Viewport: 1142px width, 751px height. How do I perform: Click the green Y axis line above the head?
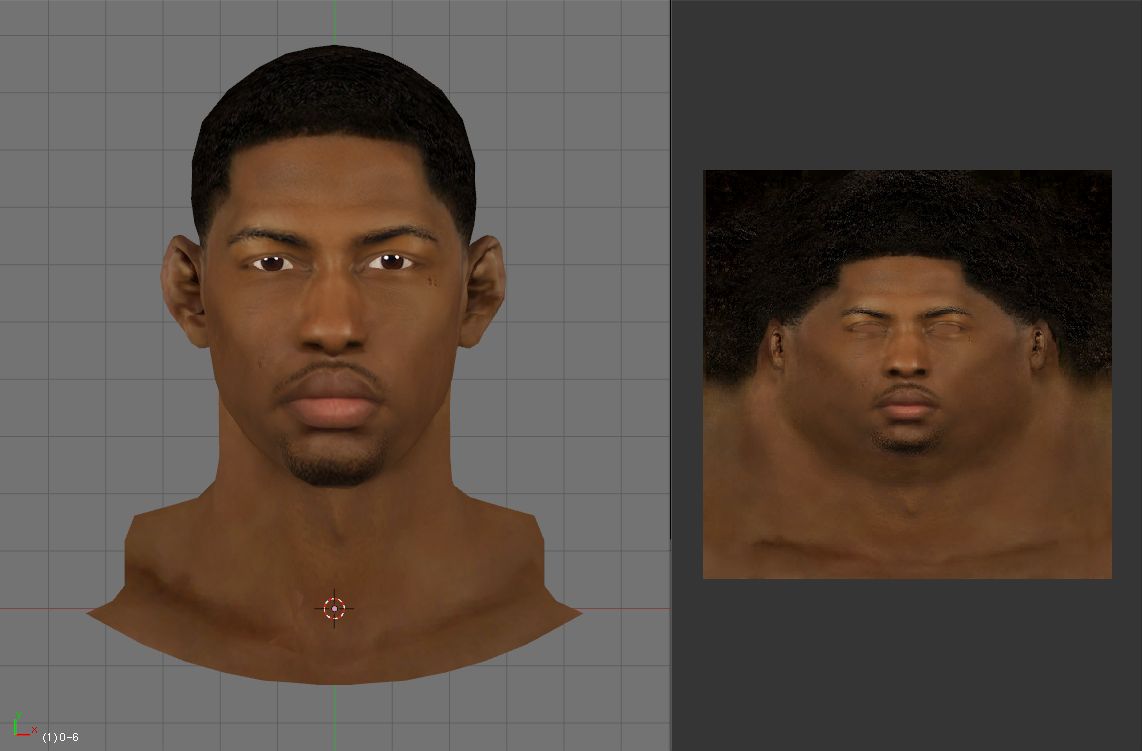tap(334, 22)
